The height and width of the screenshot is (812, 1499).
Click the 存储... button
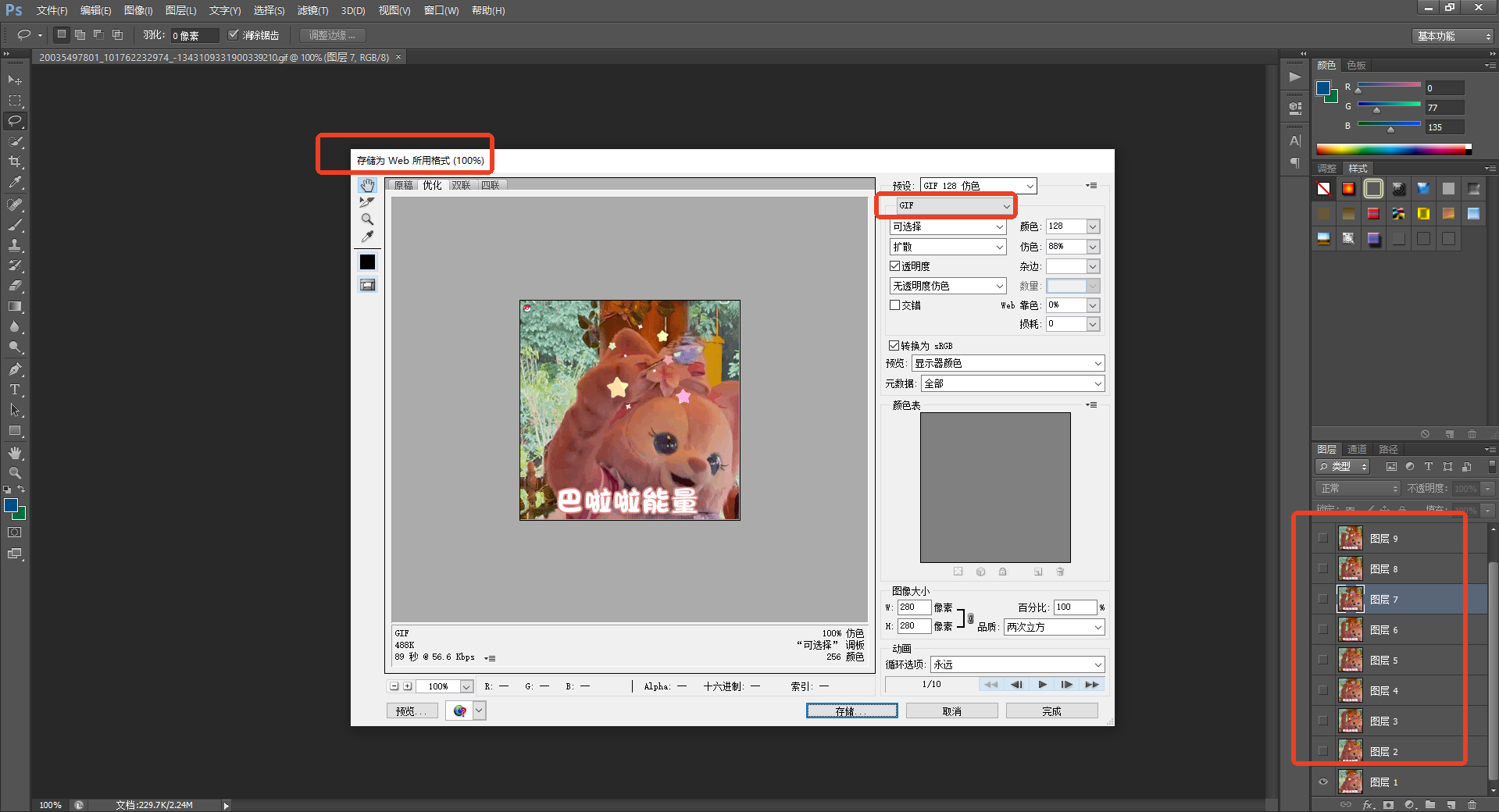click(851, 710)
